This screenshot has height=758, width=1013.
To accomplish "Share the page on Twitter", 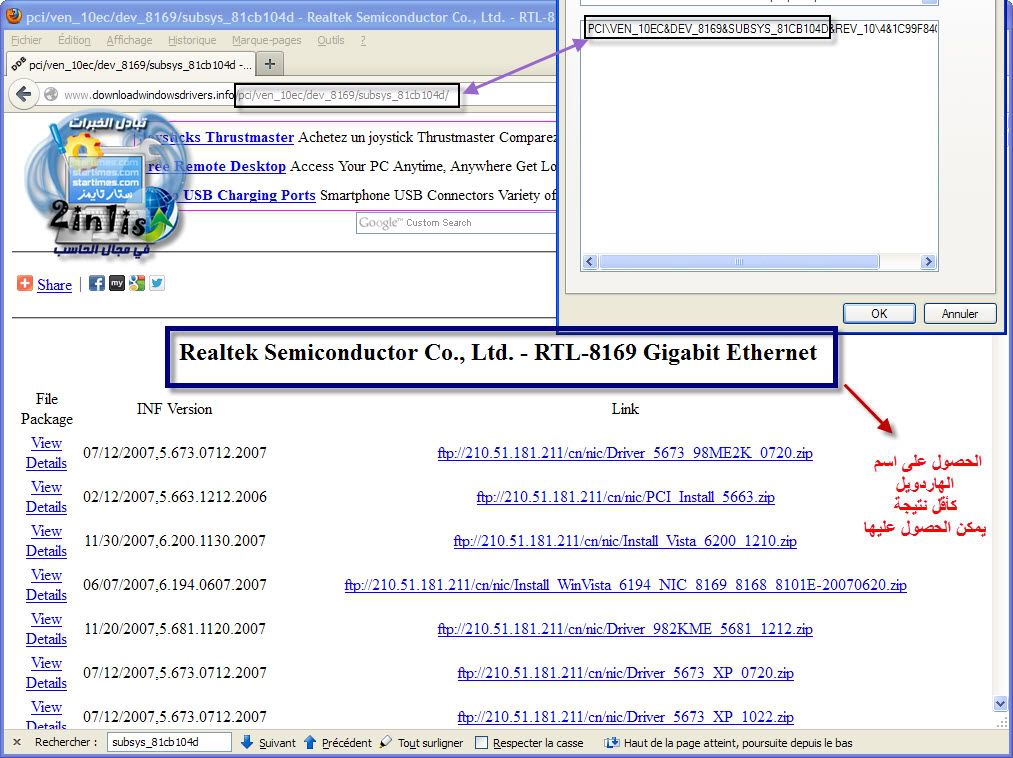I will pos(157,283).
